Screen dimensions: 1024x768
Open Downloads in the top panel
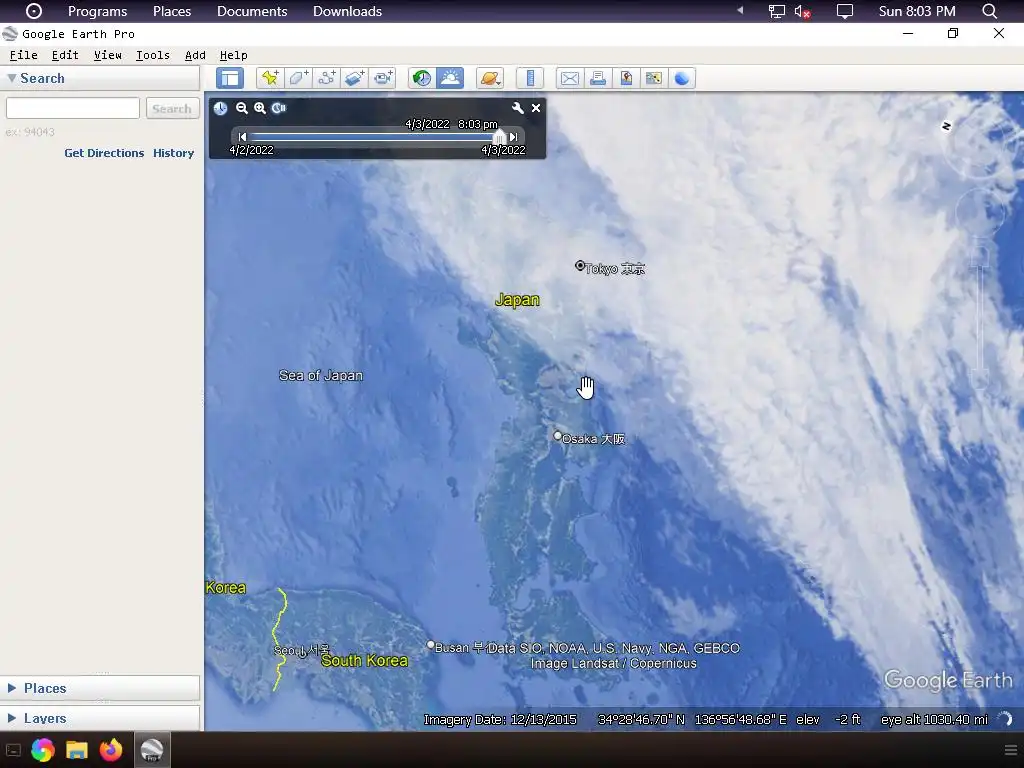tap(347, 11)
